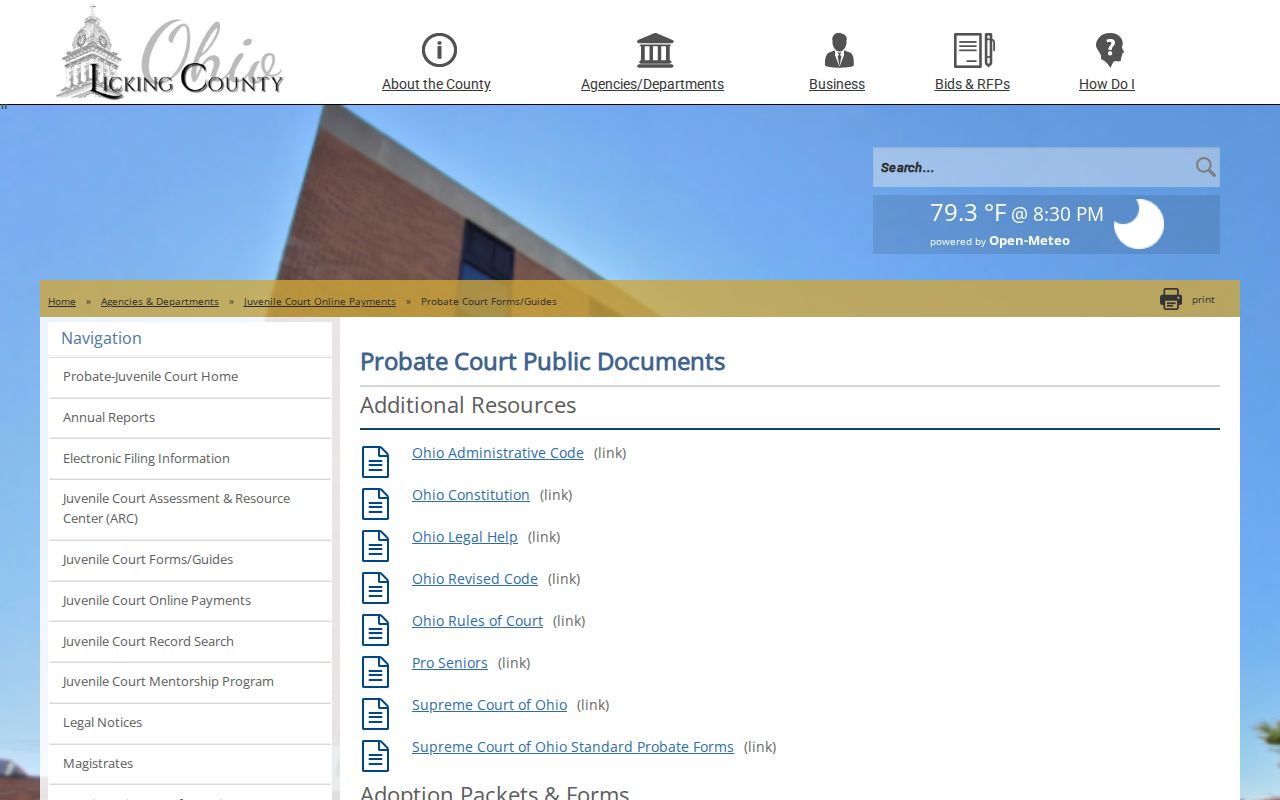Click the Licking County Ohio logo
This screenshot has height=800, width=1280.
click(170, 52)
